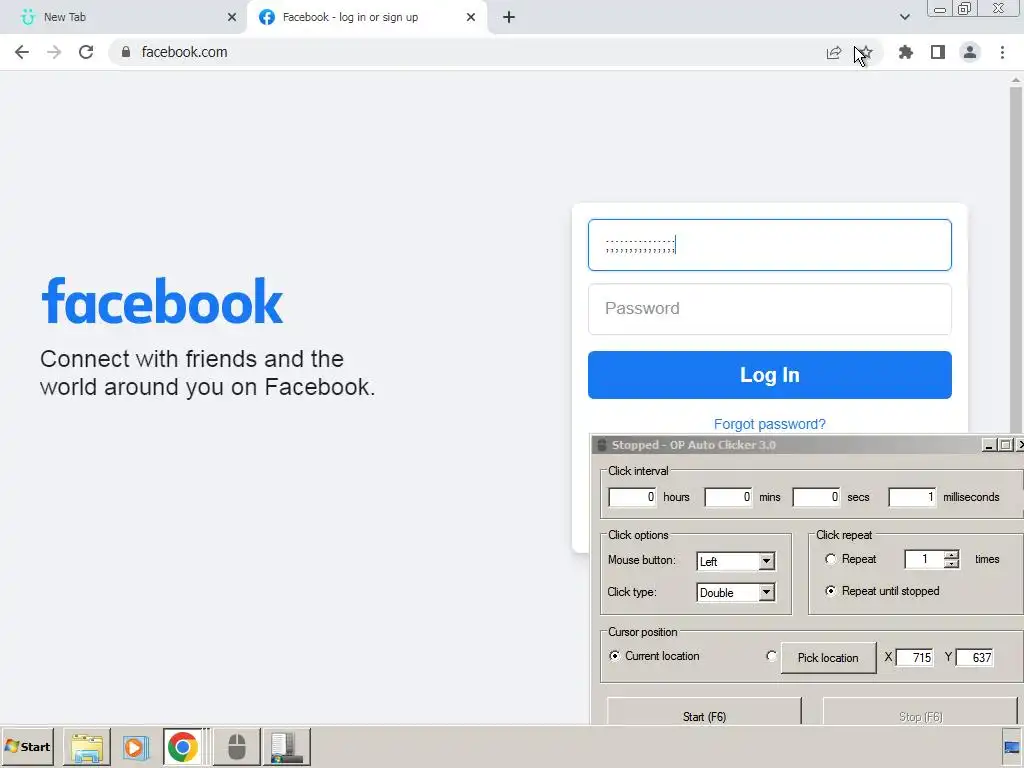Switch to the New Tab tab

[124, 17]
